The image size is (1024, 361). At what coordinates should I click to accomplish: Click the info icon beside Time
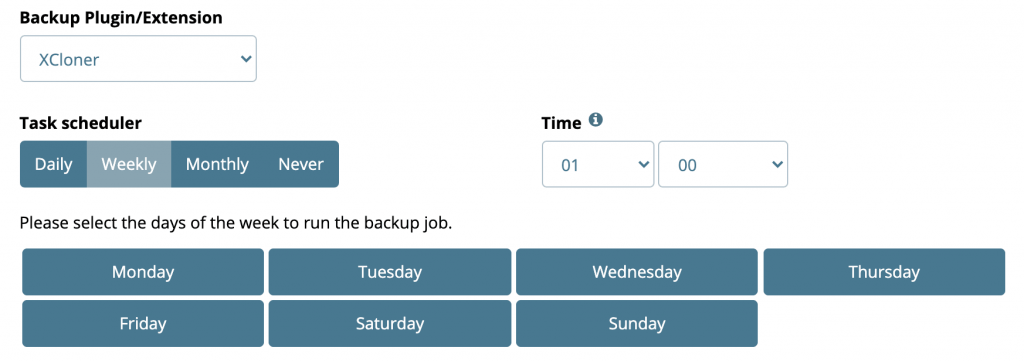pyautogui.click(x=595, y=120)
